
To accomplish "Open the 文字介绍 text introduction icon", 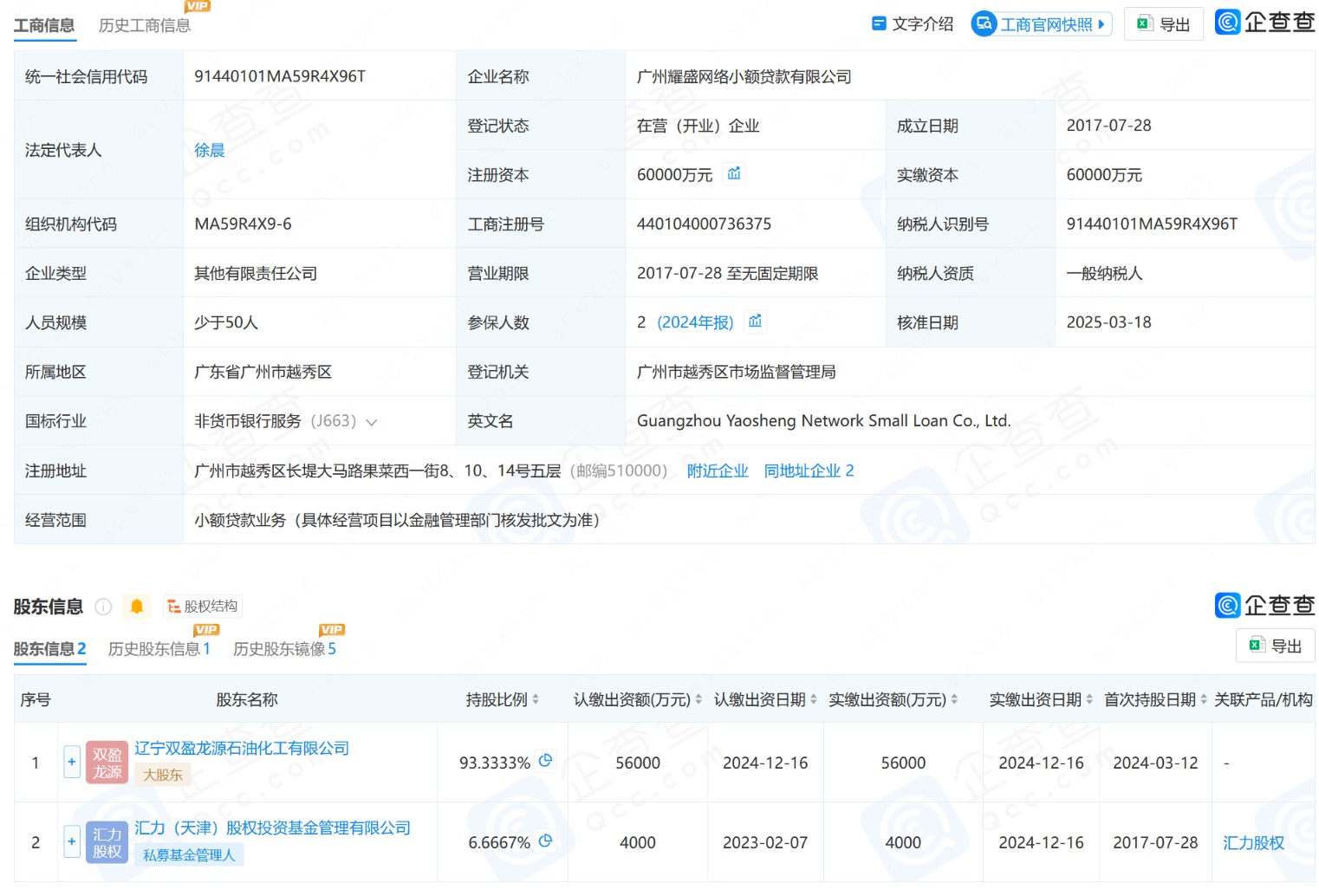I will coord(879,24).
